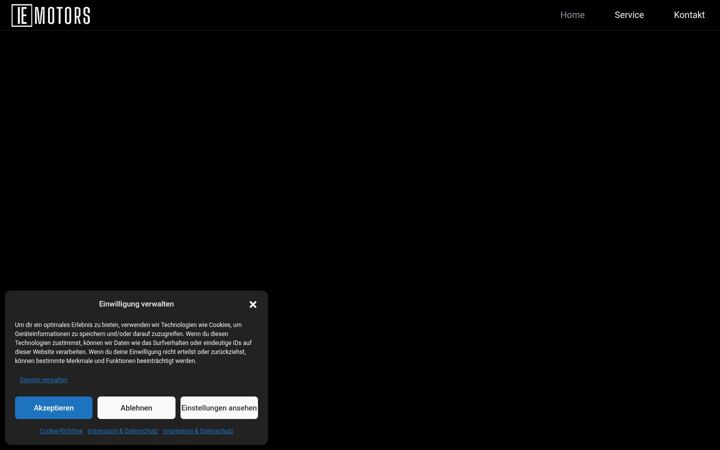Decline cookies via the Ablehnen button

[x=136, y=408]
